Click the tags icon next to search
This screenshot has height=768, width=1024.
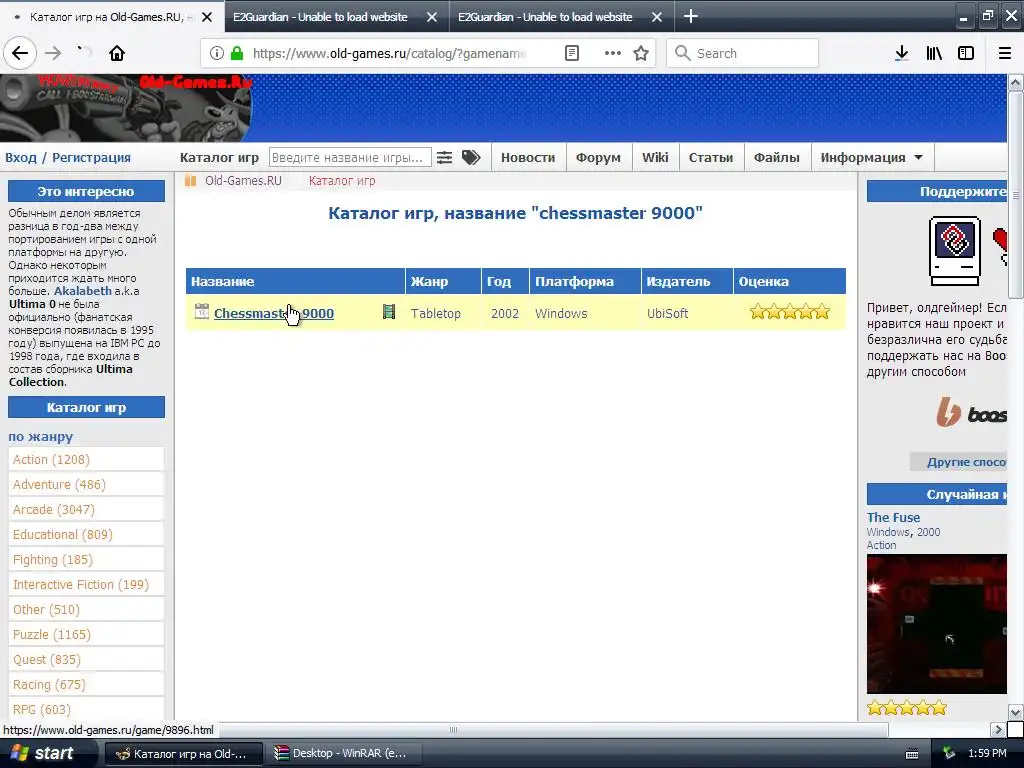[471, 157]
